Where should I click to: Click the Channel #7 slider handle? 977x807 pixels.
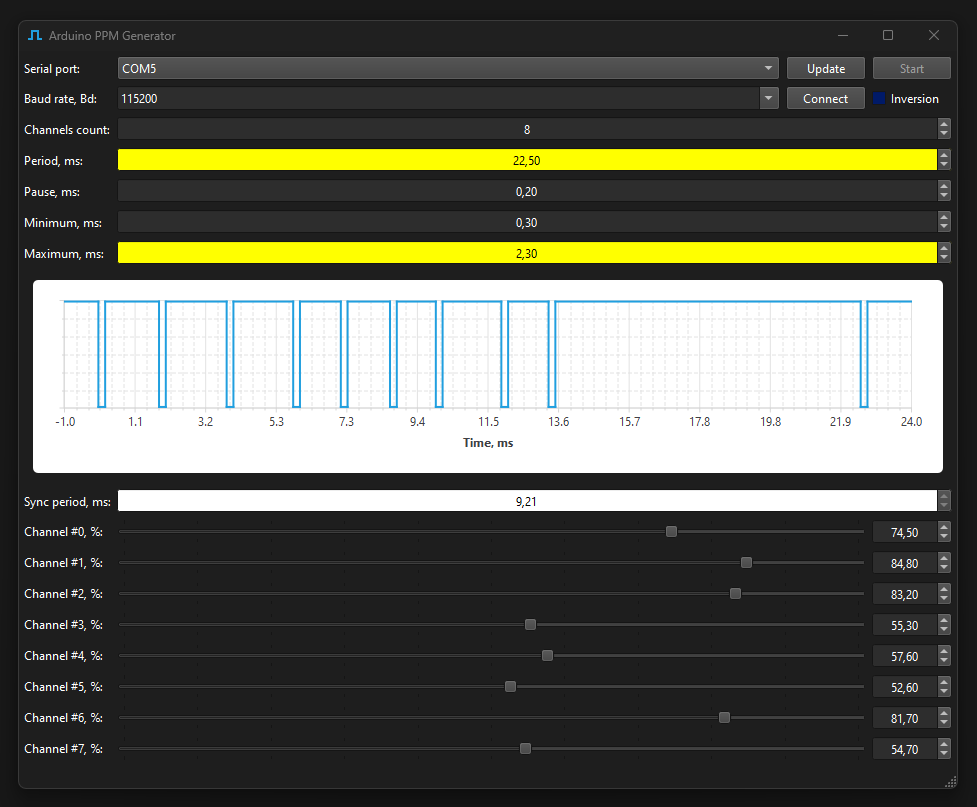click(x=525, y=748)
